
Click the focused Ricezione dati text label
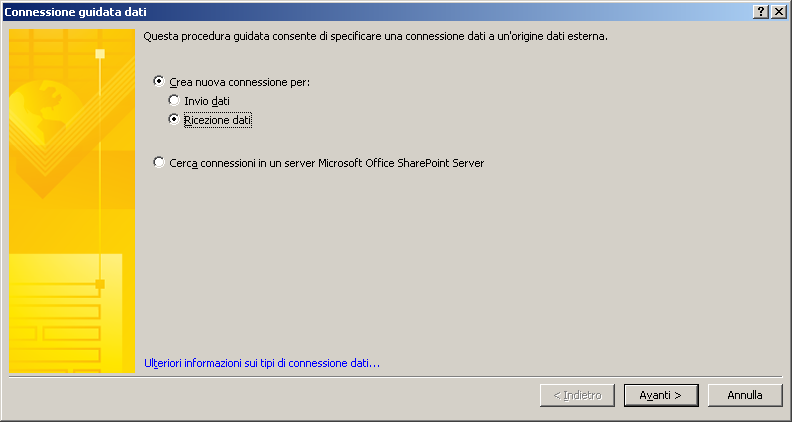click(218, 120)
